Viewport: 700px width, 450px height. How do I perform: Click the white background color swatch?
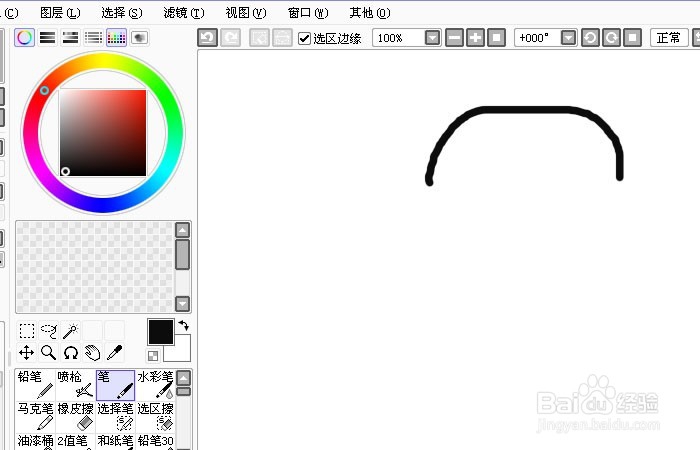pos(182,353)
